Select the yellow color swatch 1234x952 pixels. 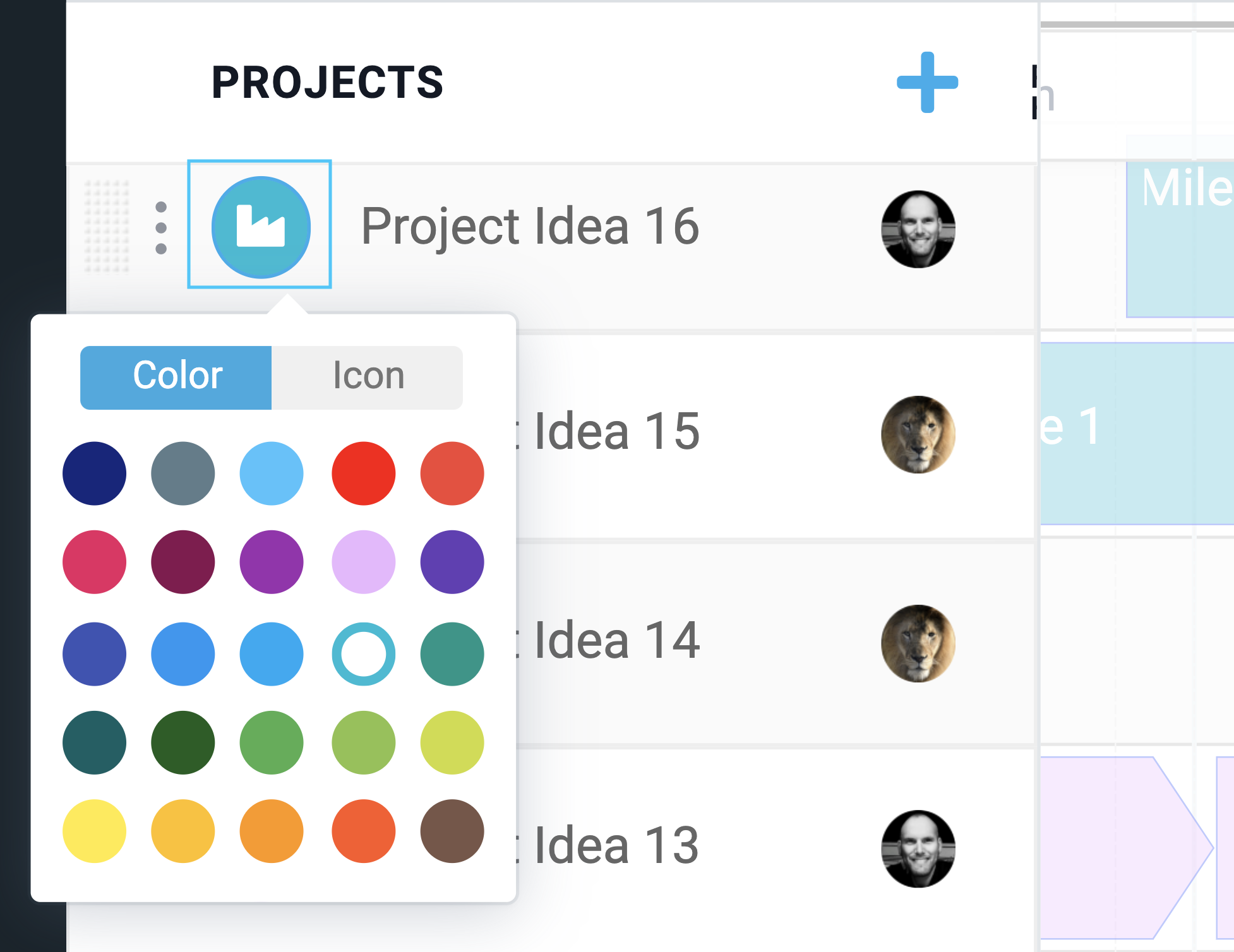[x=95, y=831]
